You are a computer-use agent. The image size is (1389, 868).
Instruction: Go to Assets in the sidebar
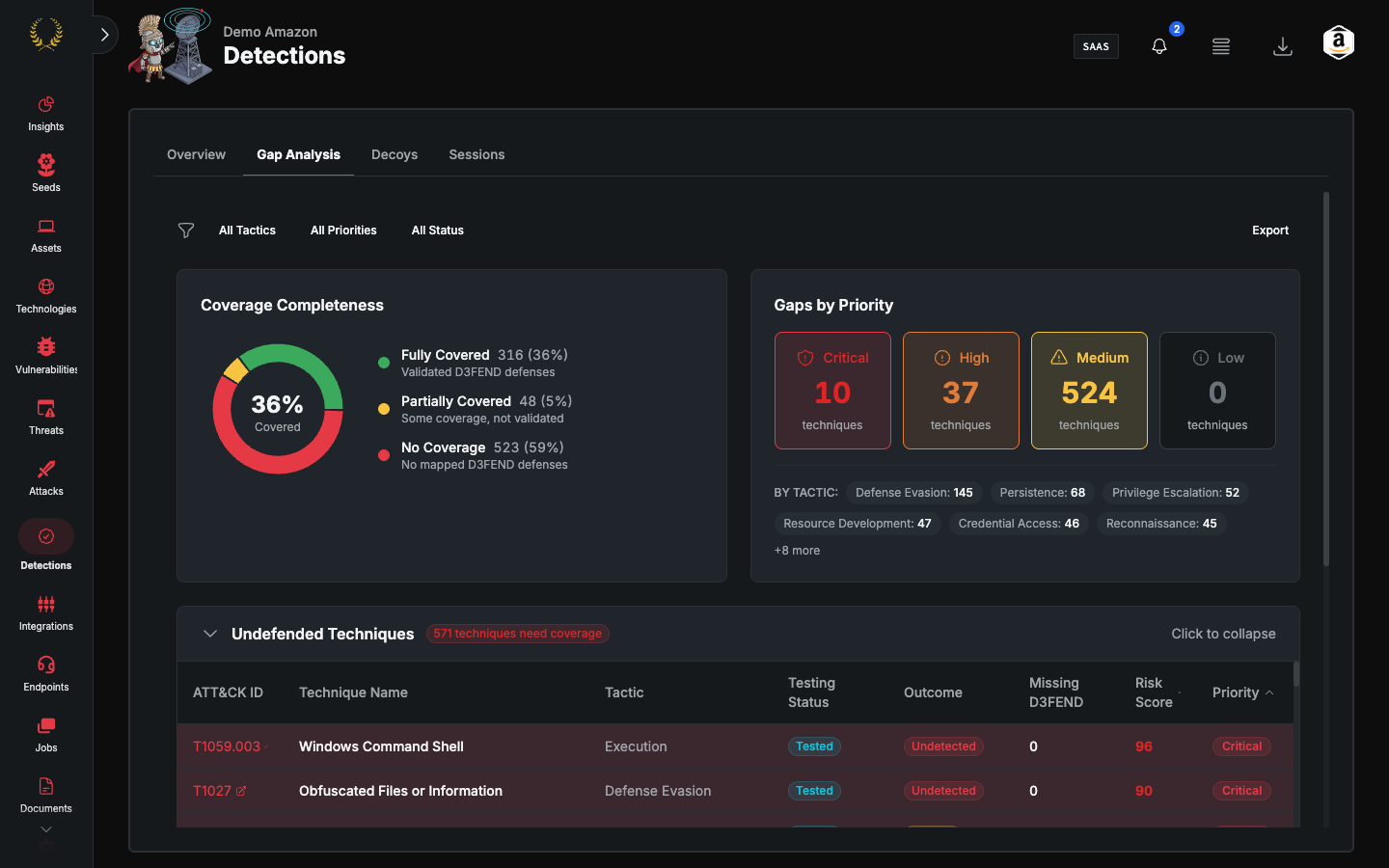[45, 234]
